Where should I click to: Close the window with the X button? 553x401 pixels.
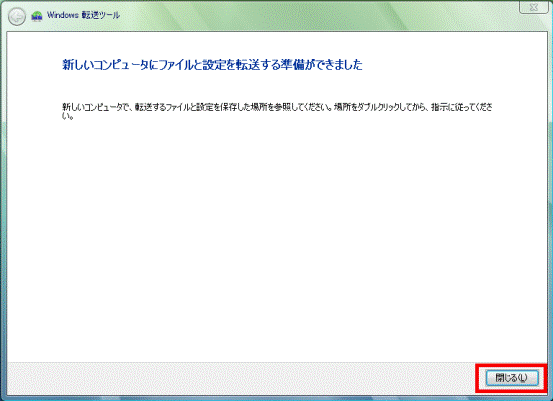(534, 7)
